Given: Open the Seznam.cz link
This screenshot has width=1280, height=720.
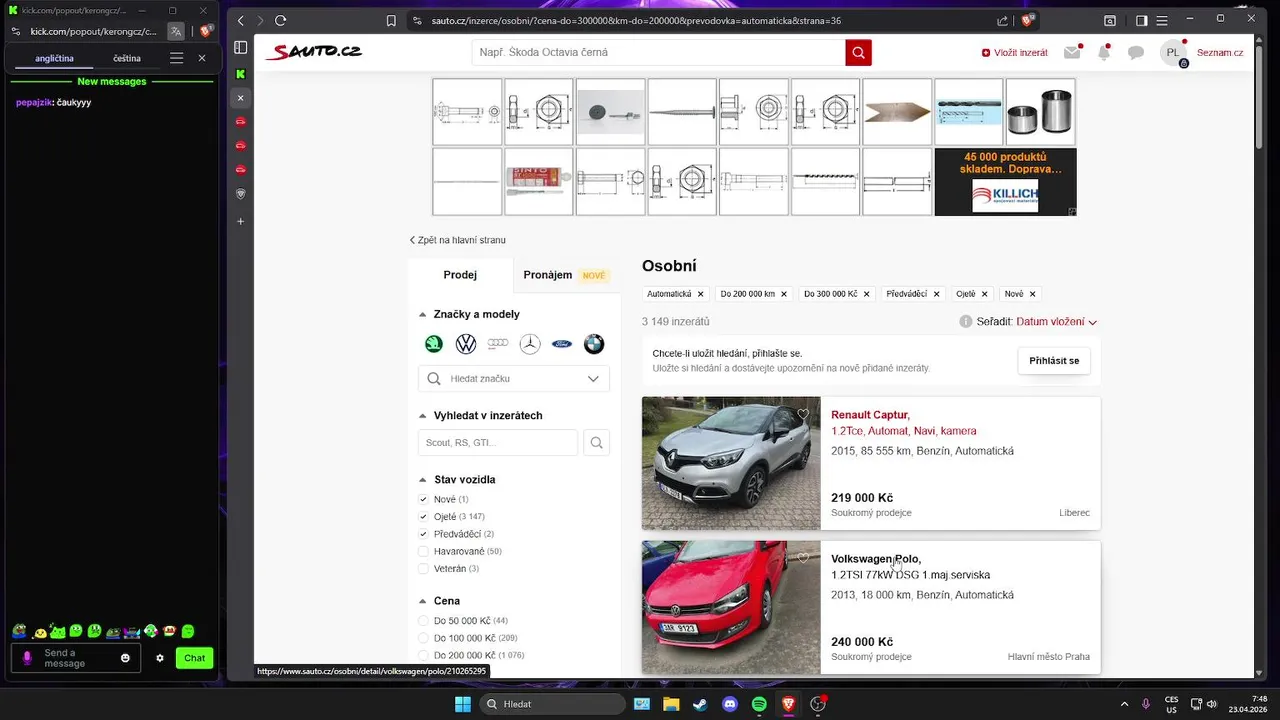Looking at the screenshot, I should 1220,52.
